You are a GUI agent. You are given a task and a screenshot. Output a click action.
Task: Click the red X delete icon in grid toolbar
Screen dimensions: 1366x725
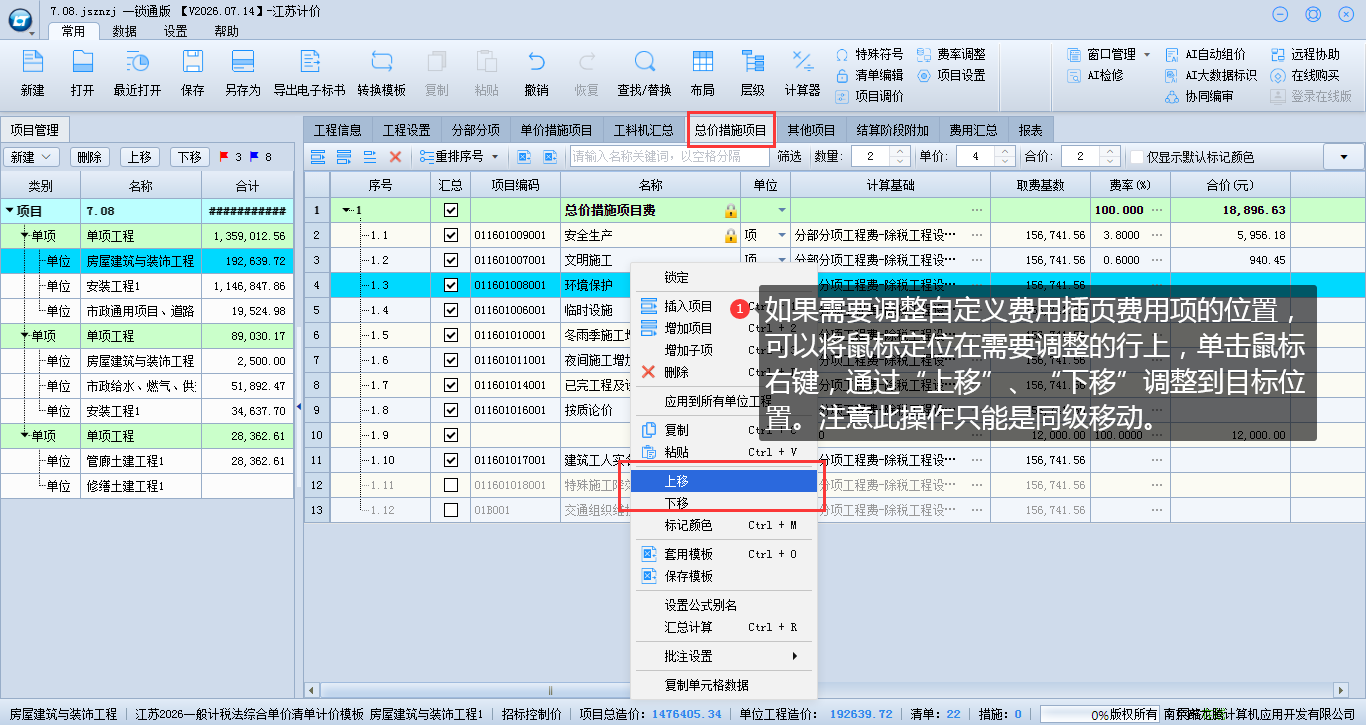tap(395, 157)
